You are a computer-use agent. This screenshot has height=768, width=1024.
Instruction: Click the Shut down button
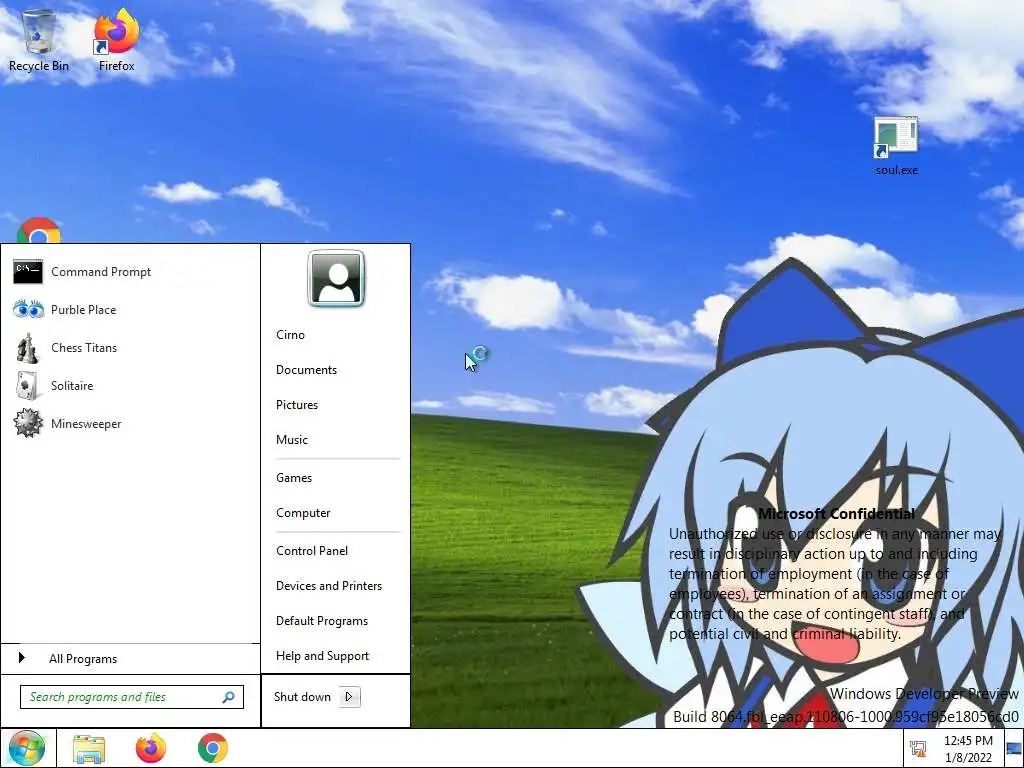(302, 697)
